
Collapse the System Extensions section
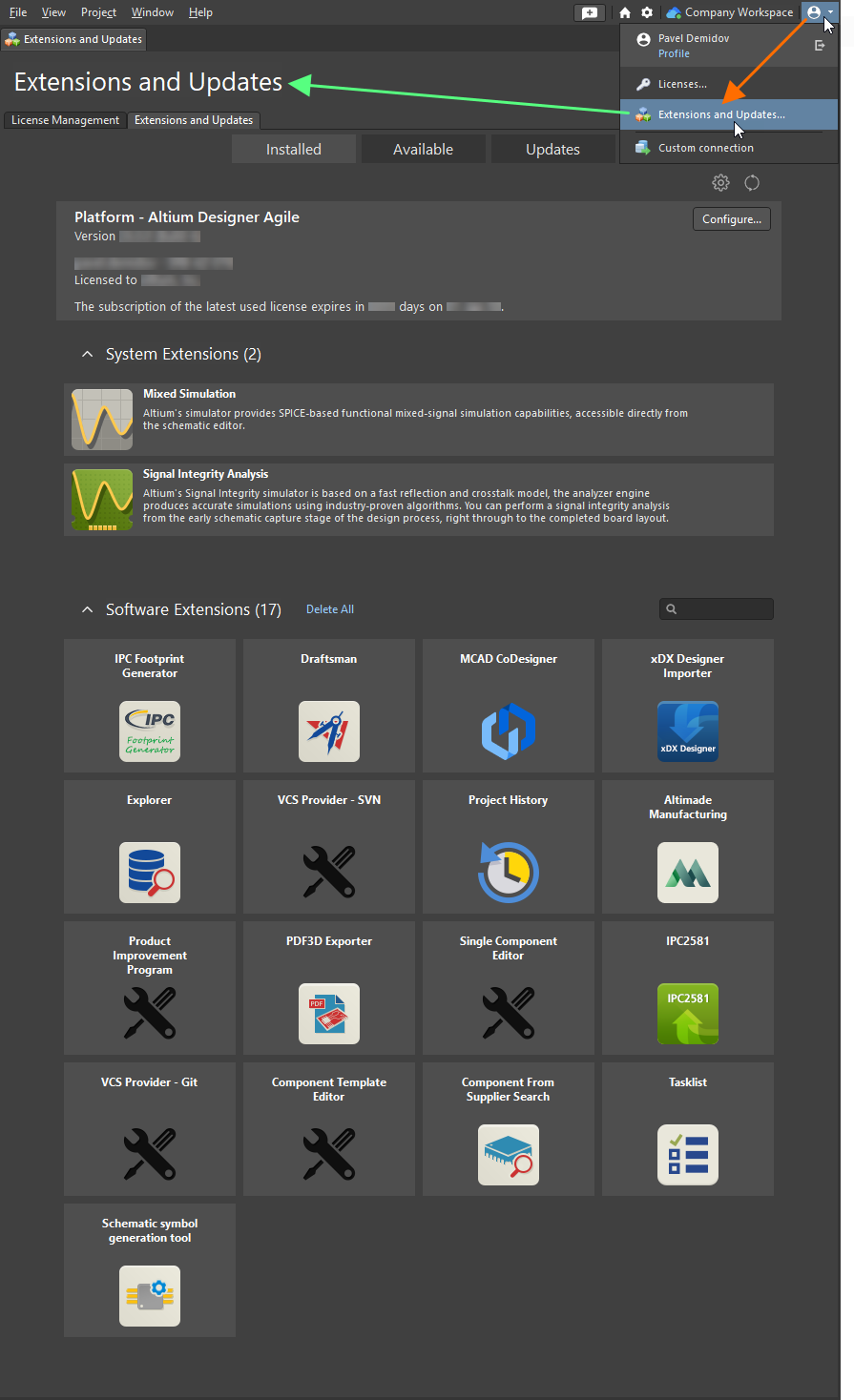(87, 353)
